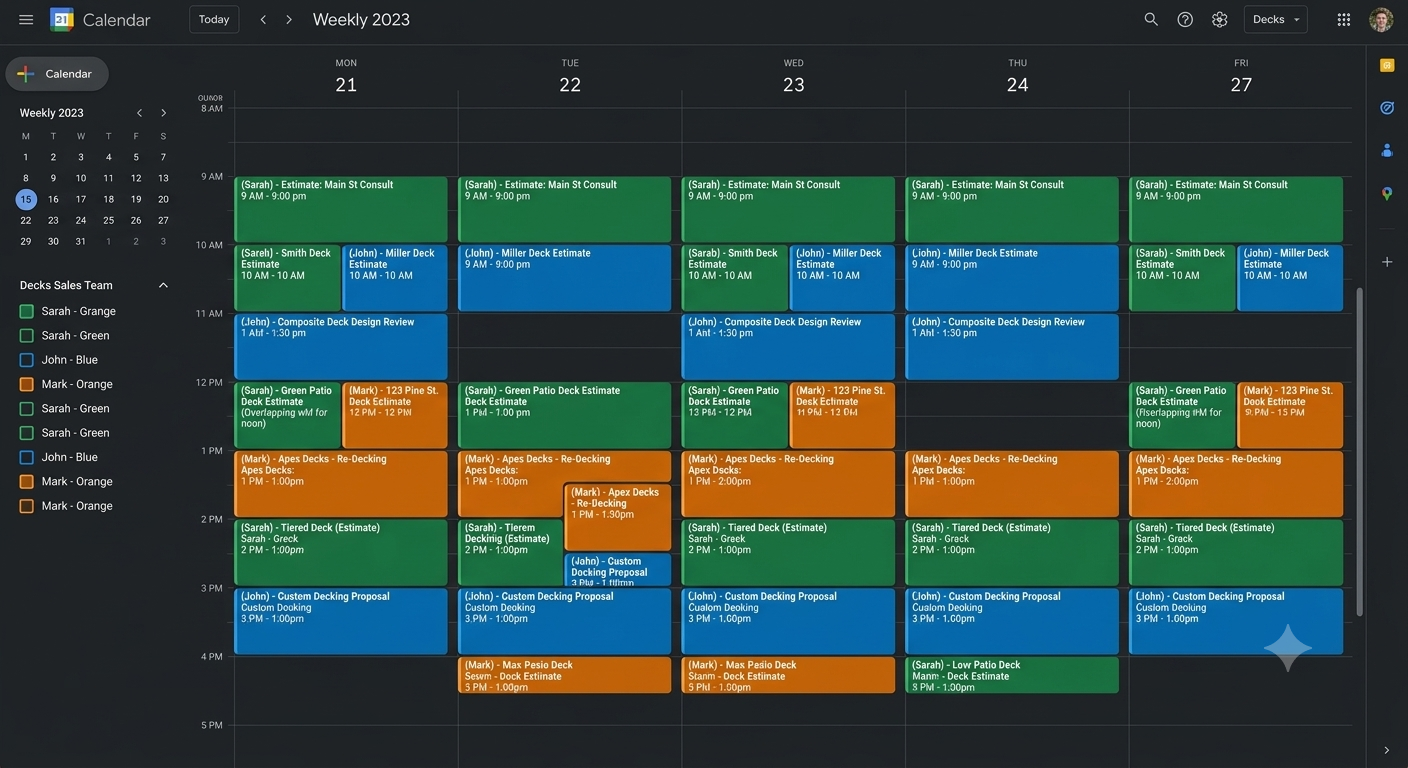Click the Decks Sales Team label
The height and width of the screenshot is (768, 1408).
click(x=66, y=285)
